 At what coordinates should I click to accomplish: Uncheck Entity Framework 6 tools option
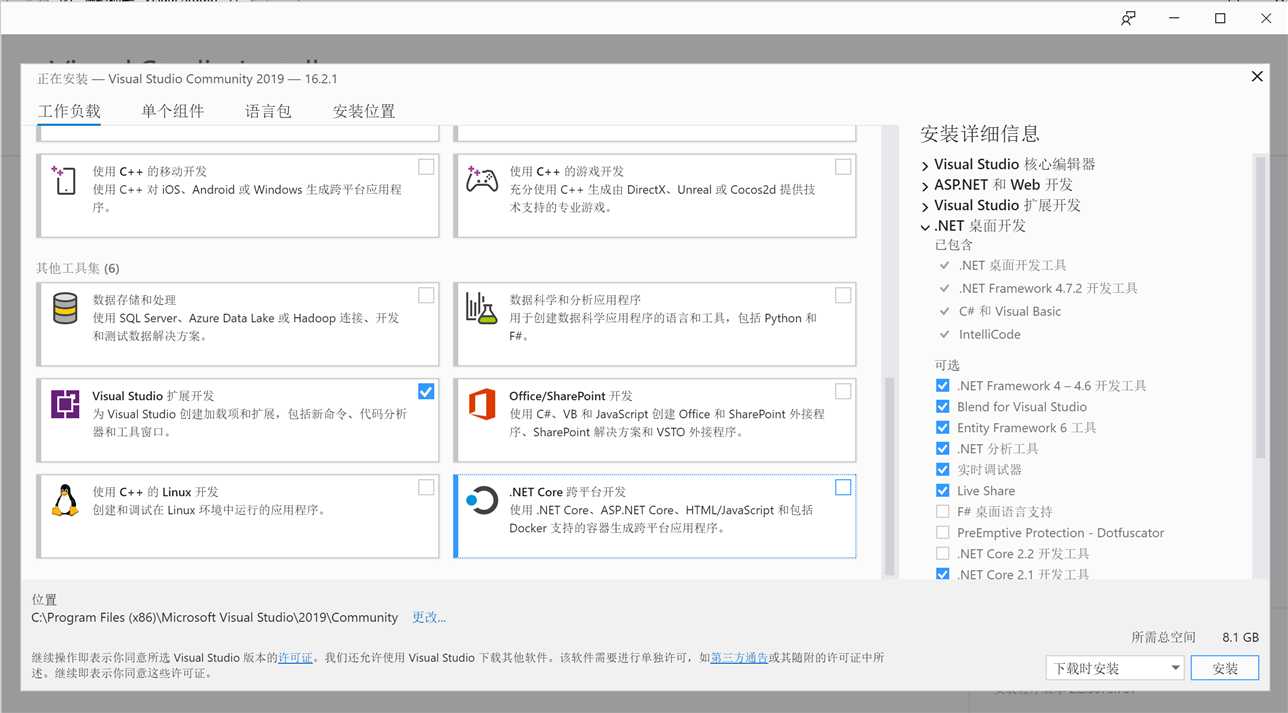tap(942, 427)
